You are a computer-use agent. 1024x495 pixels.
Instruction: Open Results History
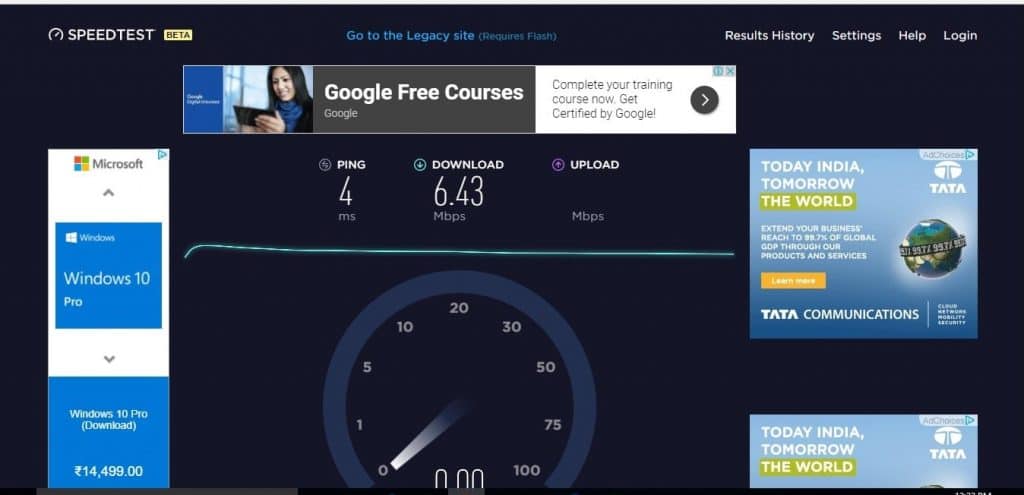[x=769, y=35]
